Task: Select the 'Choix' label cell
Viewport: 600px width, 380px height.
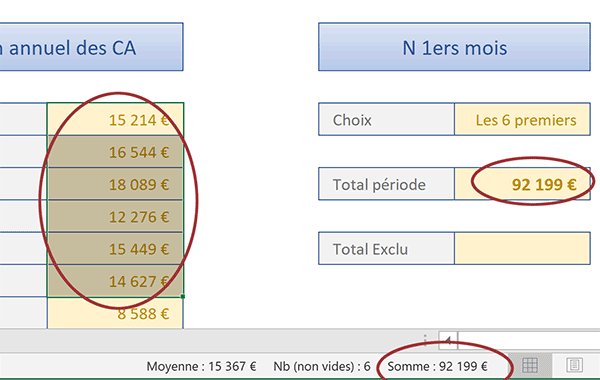Action: click(387, 119)
